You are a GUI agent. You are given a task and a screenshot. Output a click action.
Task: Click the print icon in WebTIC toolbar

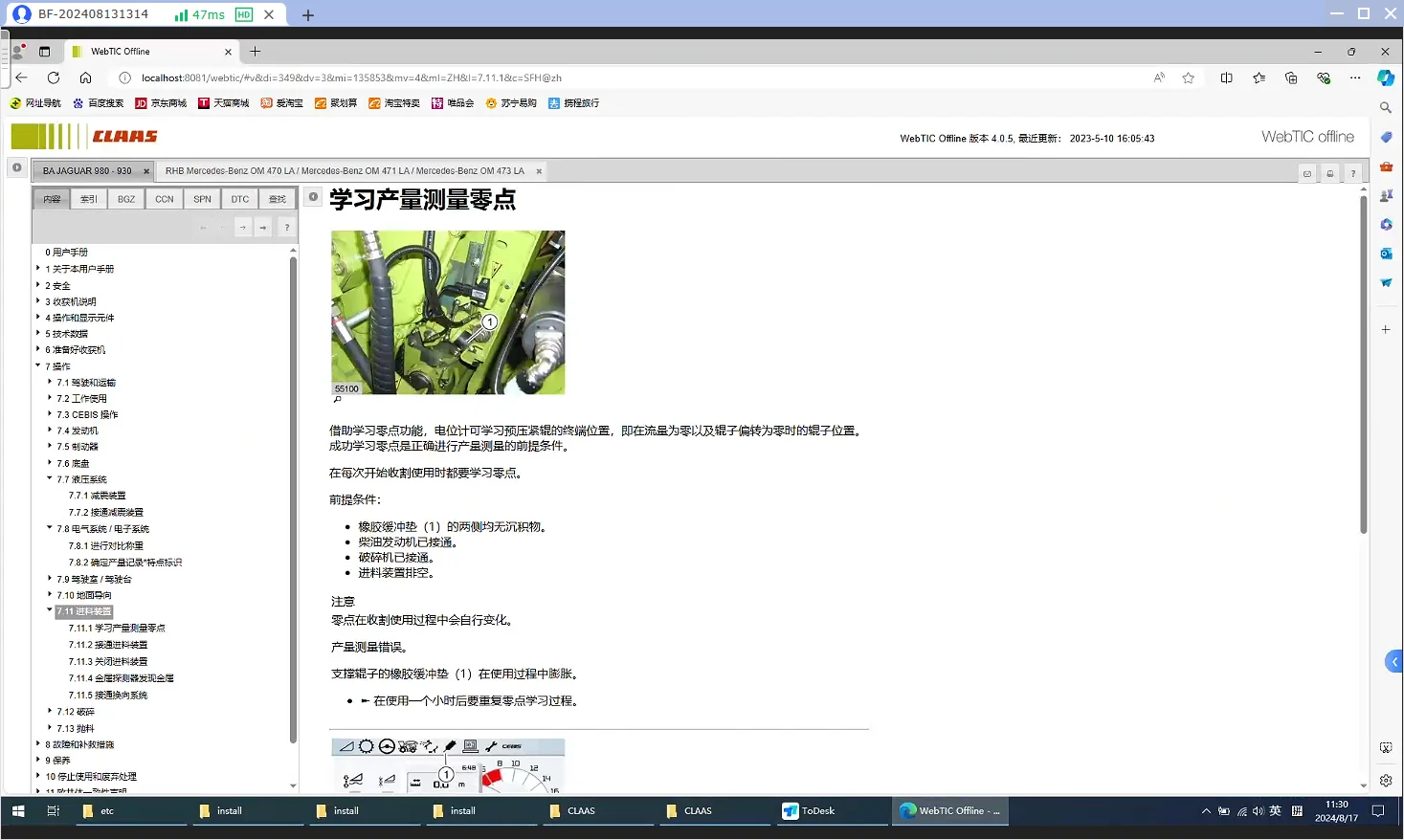click(1329, 173)
